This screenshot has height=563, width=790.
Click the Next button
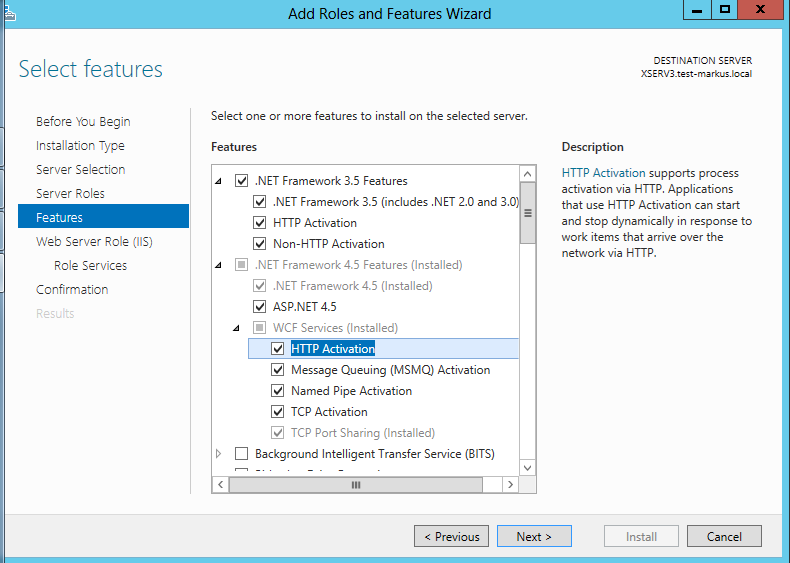[x=534, y=537]
